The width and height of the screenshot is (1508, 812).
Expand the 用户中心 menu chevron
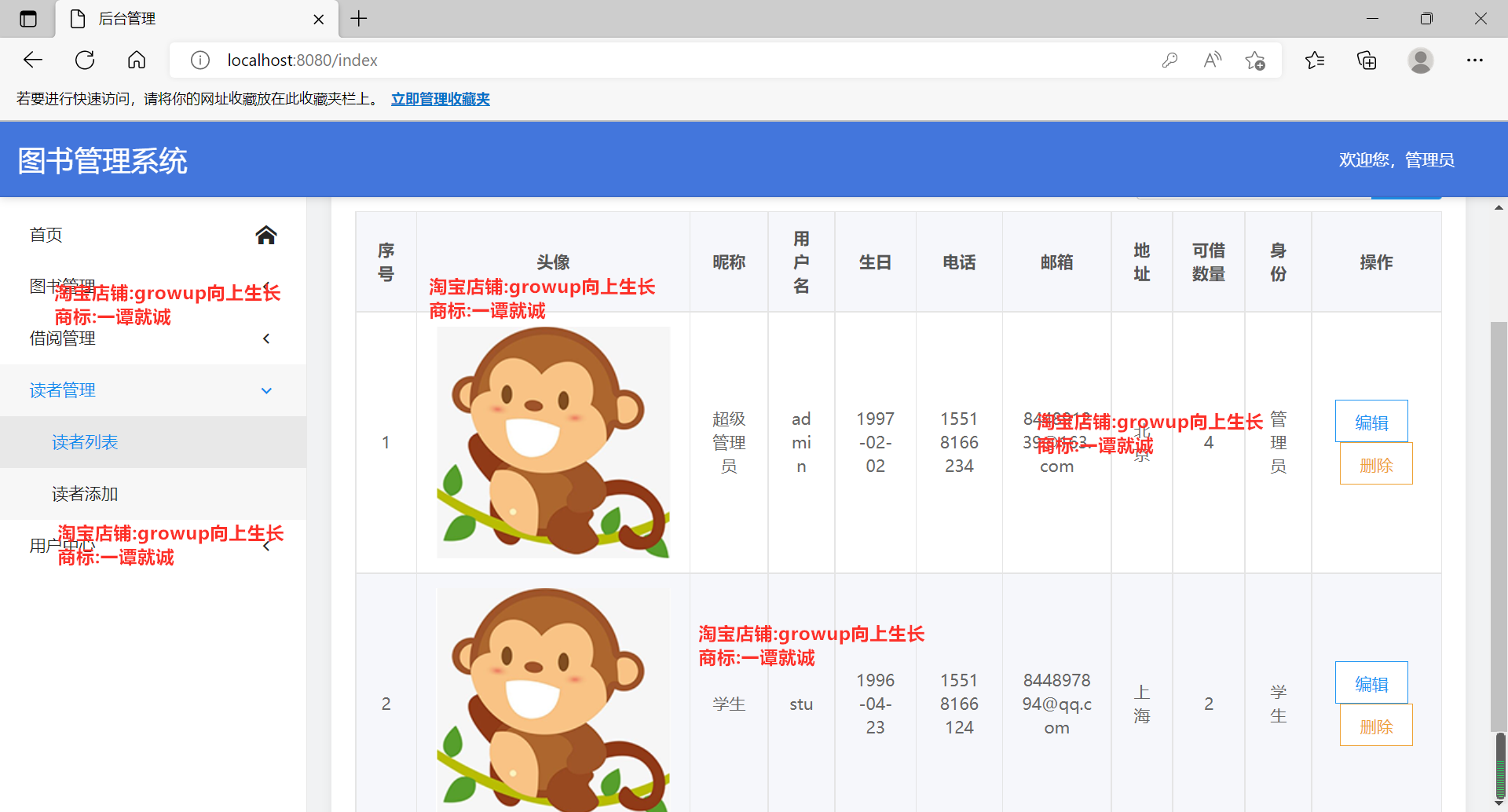(x=266, y=546)
